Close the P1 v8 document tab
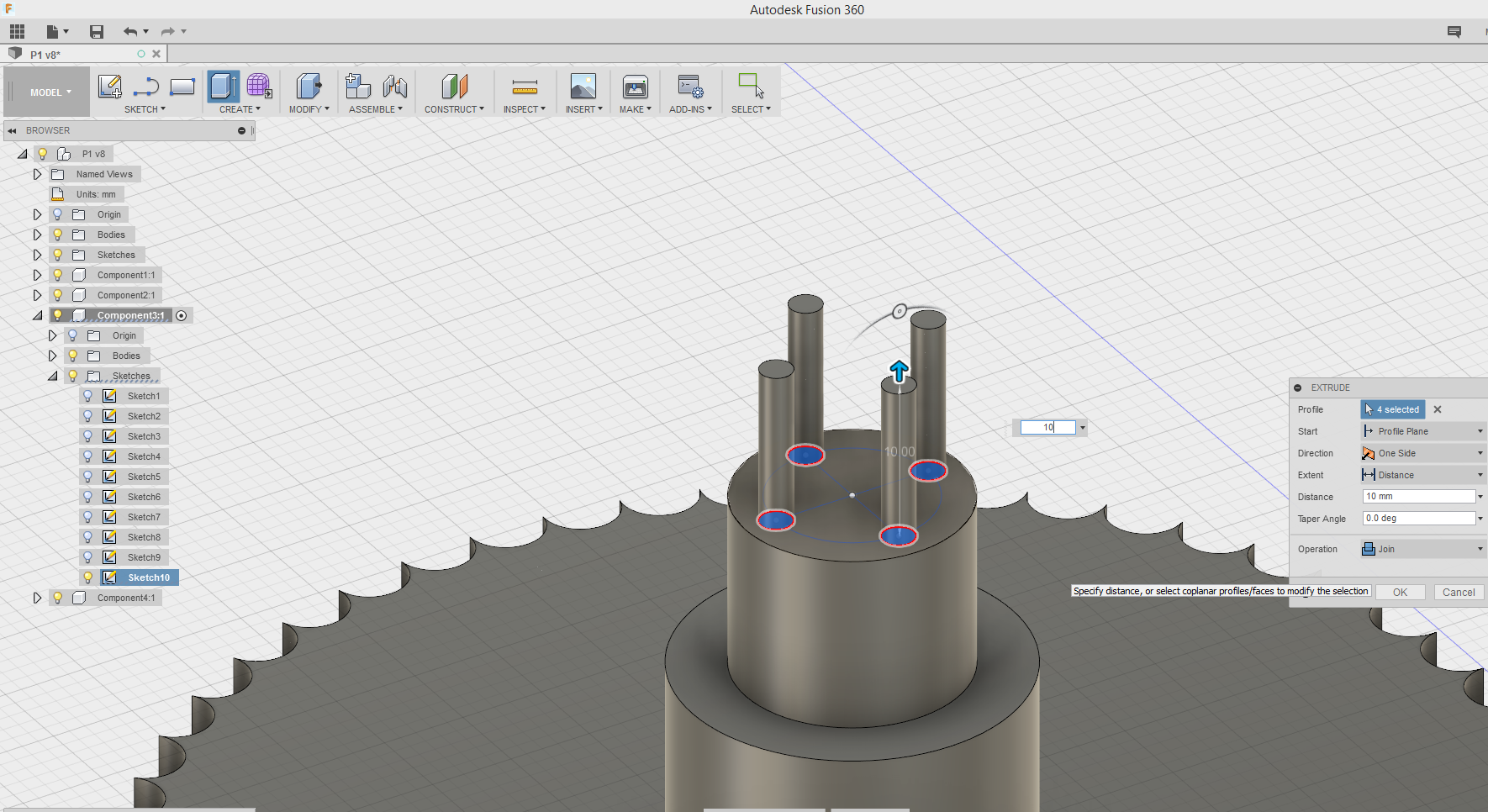1488x812 pixels. 156,54
